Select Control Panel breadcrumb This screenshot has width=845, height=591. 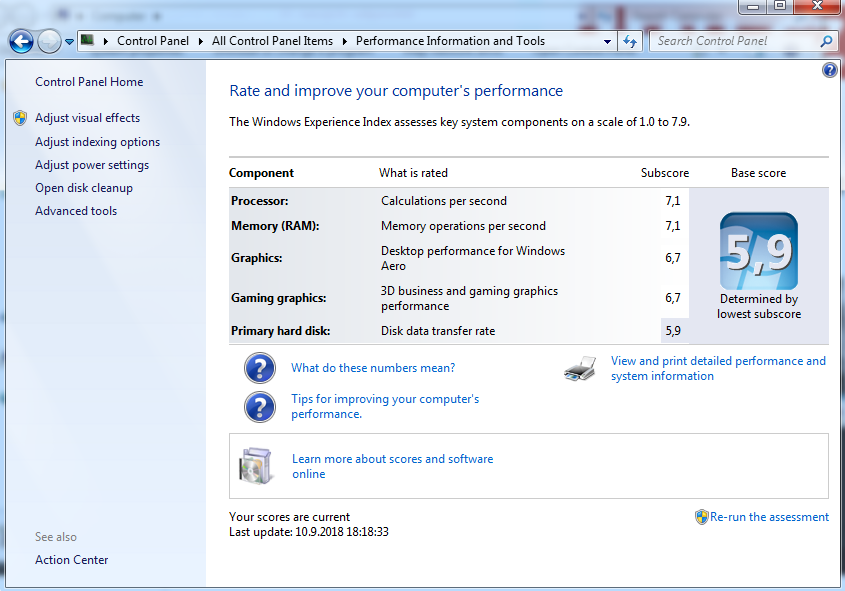pyautogui.click(x=153, y=41)
